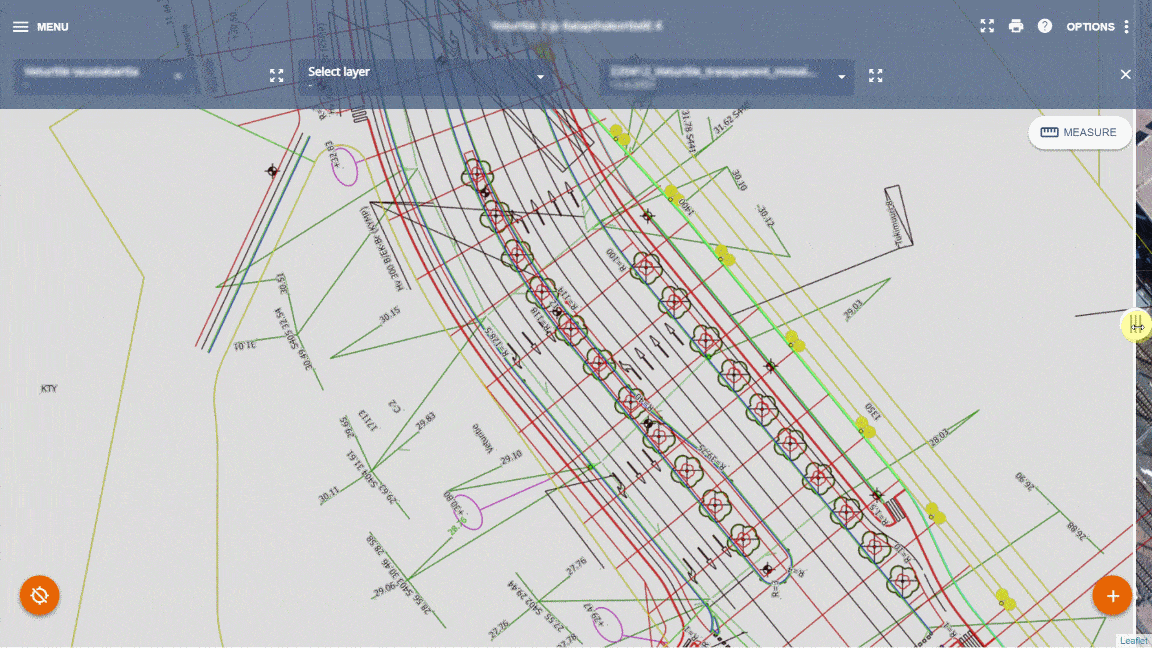
Task: Enter fullscreen from top toolbar
Action: click(x=987, y=26)
